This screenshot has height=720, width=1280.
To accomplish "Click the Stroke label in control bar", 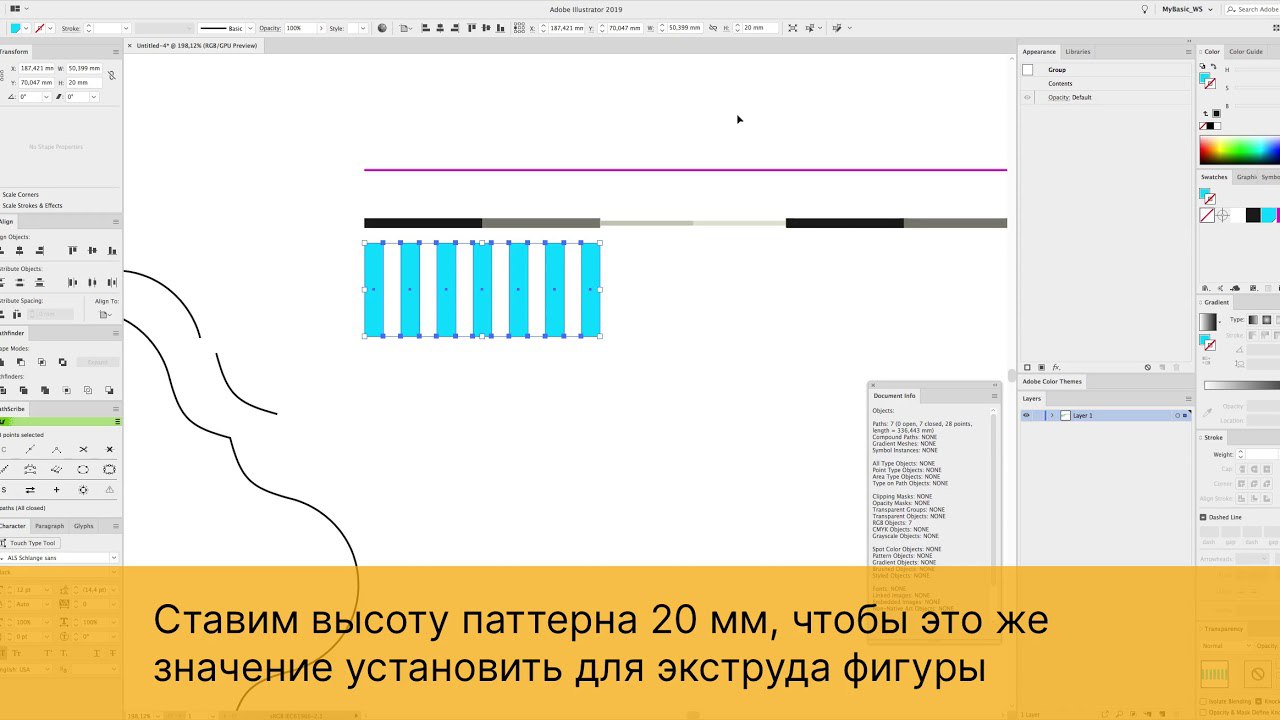I will coord(71,28).
